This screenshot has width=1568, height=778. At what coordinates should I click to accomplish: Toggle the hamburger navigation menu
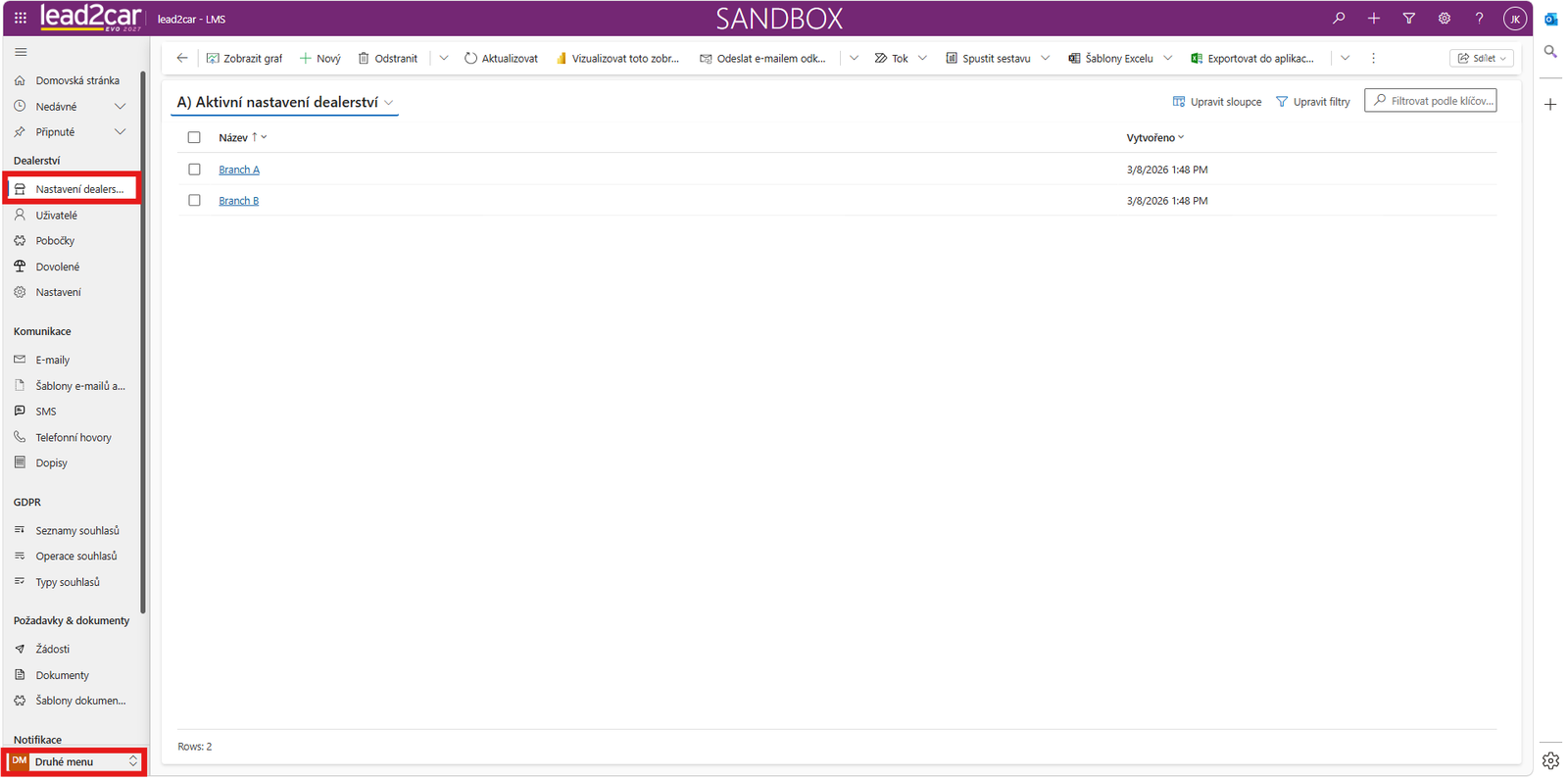21,52
